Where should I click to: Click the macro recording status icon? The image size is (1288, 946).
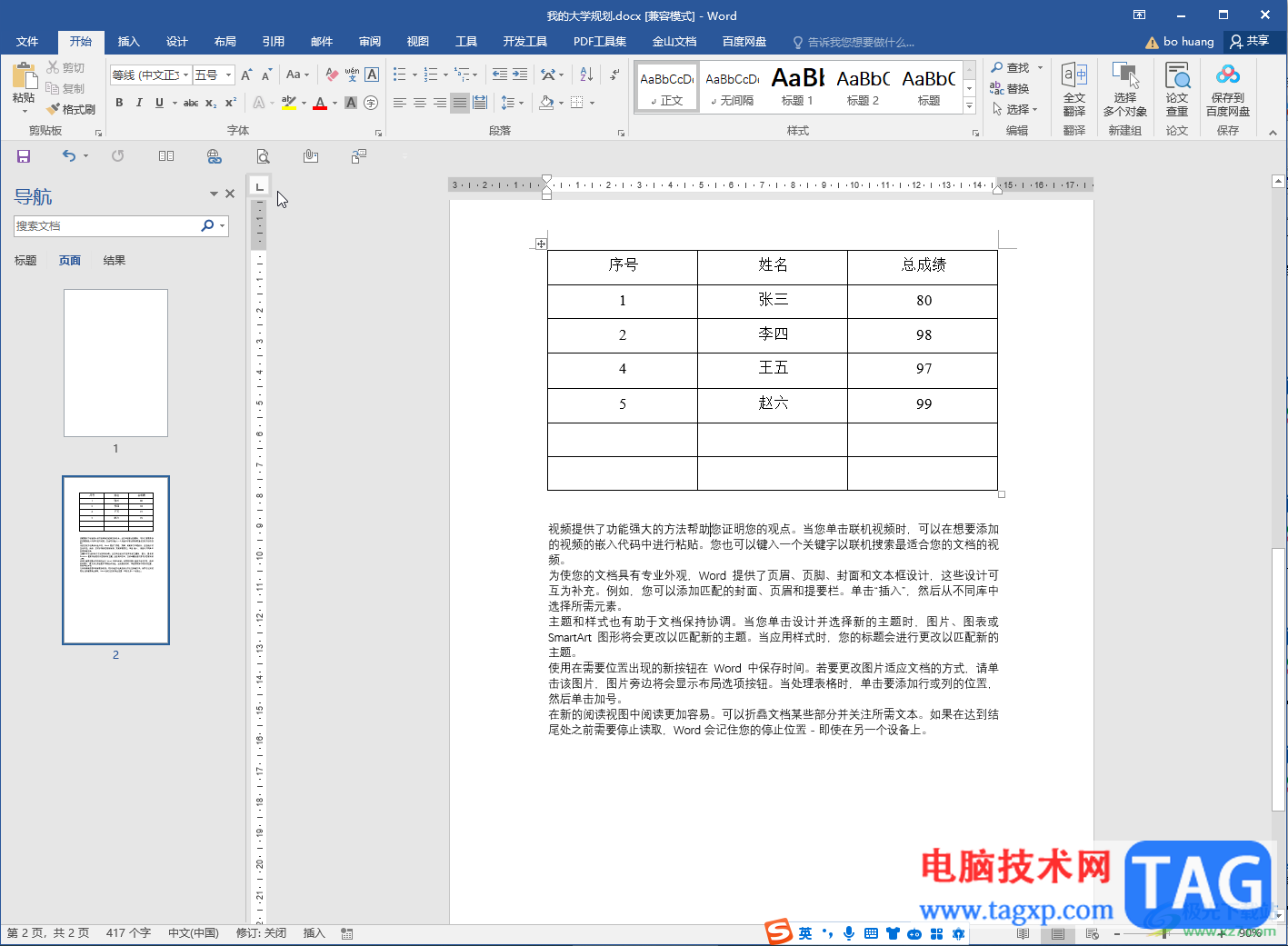pos(347,933)
